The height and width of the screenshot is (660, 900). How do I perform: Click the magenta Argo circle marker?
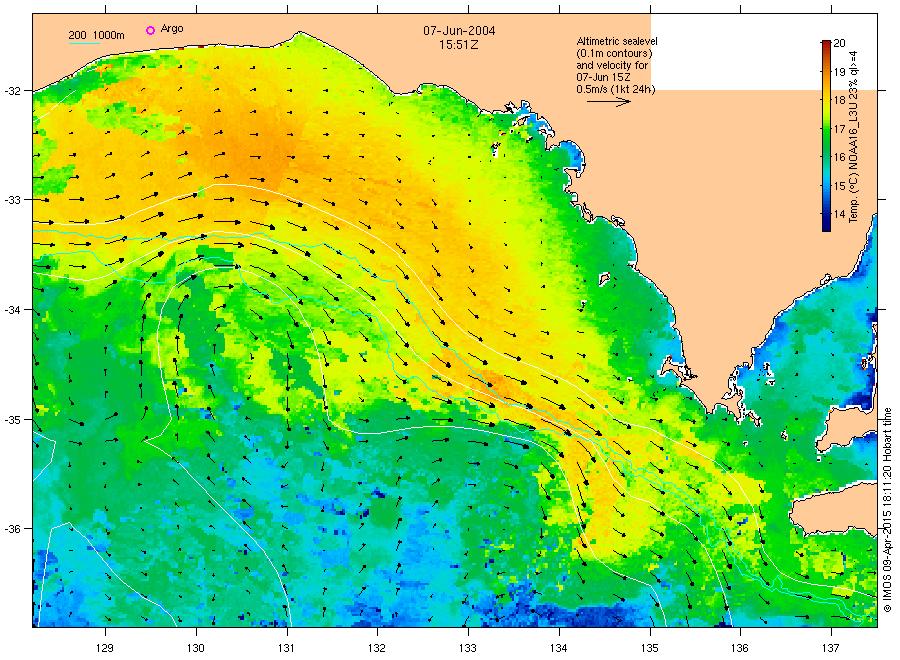click(x=150, y=30)
